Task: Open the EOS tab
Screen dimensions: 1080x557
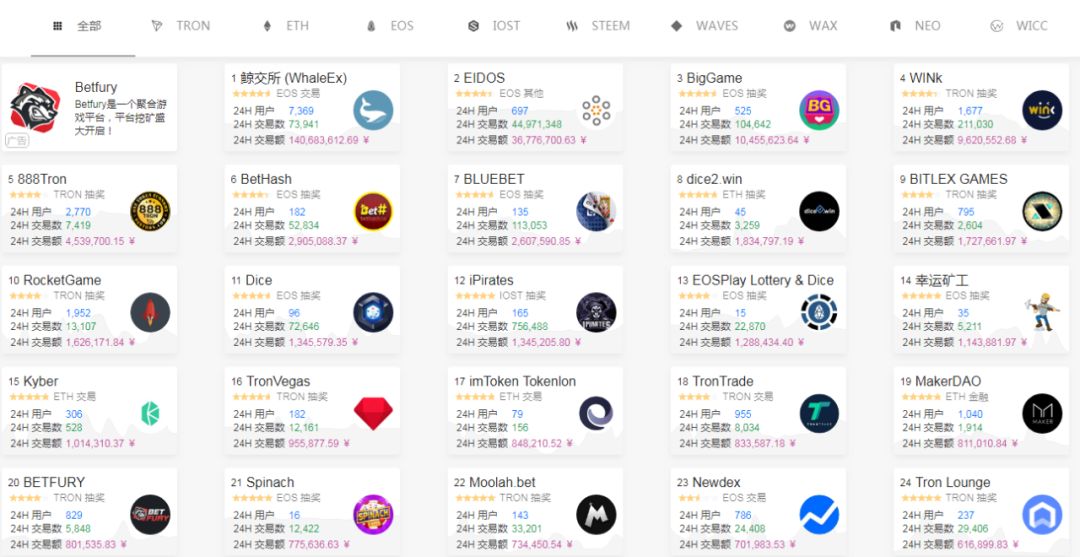Action: click(390, 26)
